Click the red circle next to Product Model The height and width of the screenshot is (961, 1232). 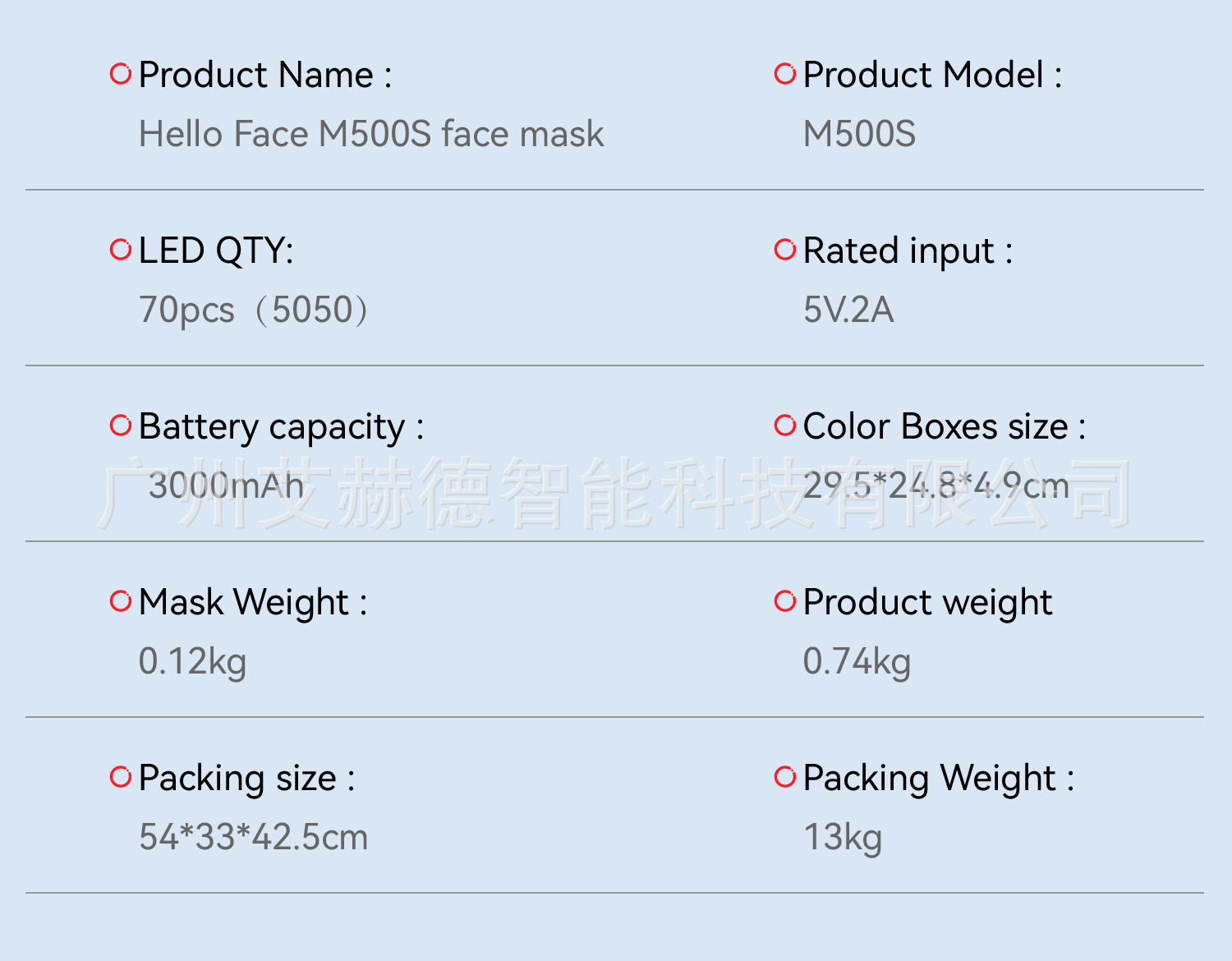pos(785,74)
